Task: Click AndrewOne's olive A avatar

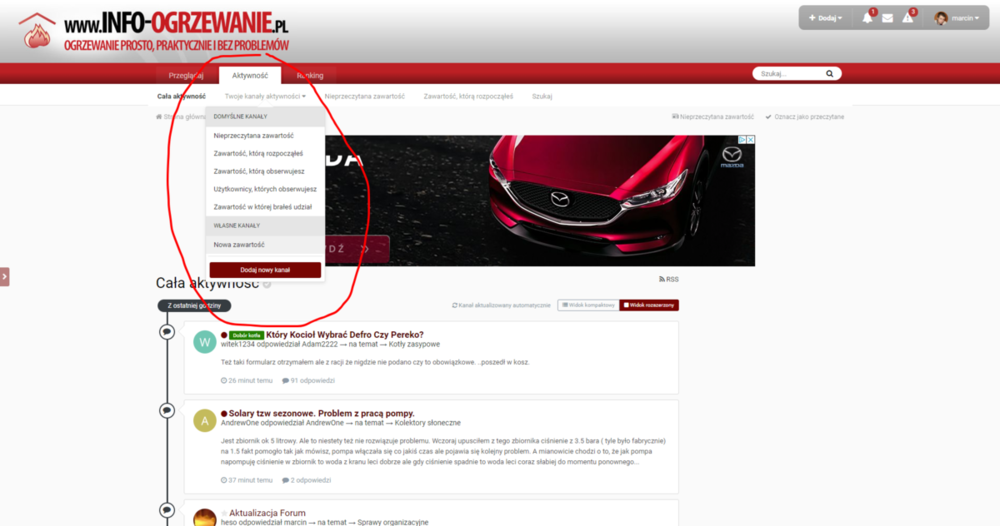Action: 204,421
